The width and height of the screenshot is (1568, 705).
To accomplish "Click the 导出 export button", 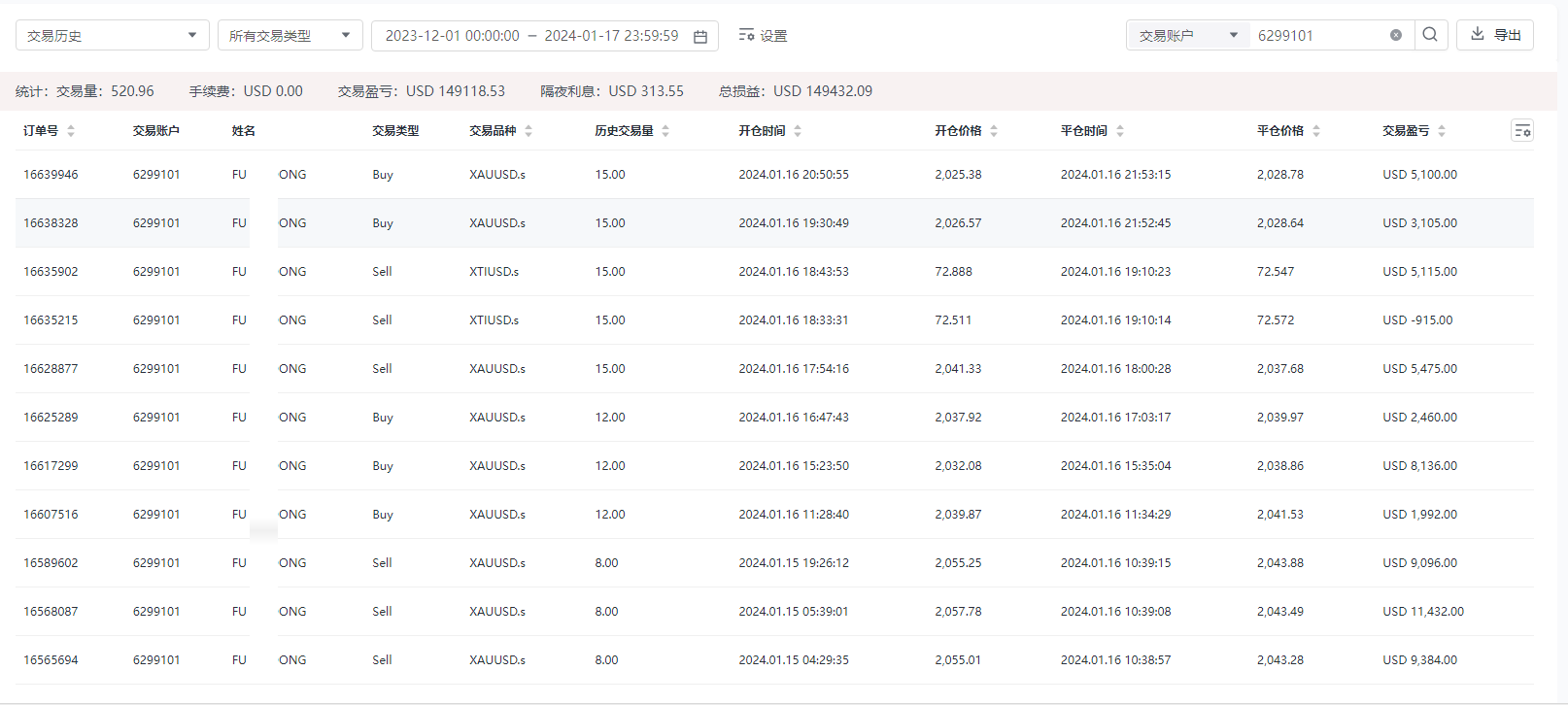I will pyautogui.click(x=1495, y=35).
